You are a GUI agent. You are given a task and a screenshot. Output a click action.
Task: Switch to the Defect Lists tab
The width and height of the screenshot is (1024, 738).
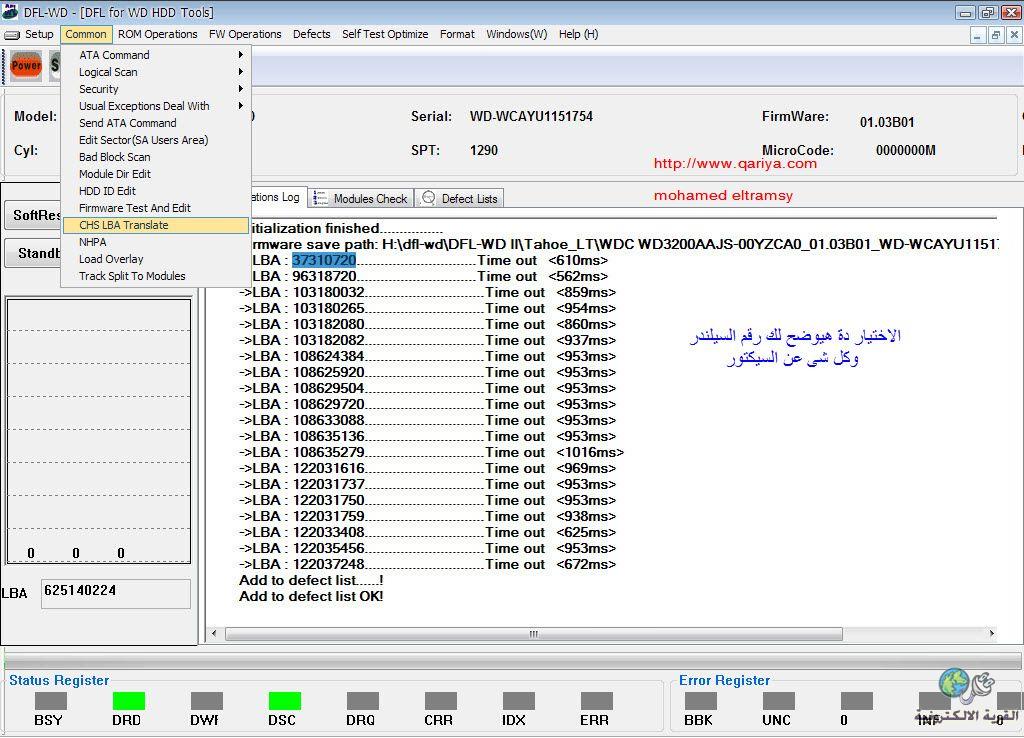tap(460, 198)
